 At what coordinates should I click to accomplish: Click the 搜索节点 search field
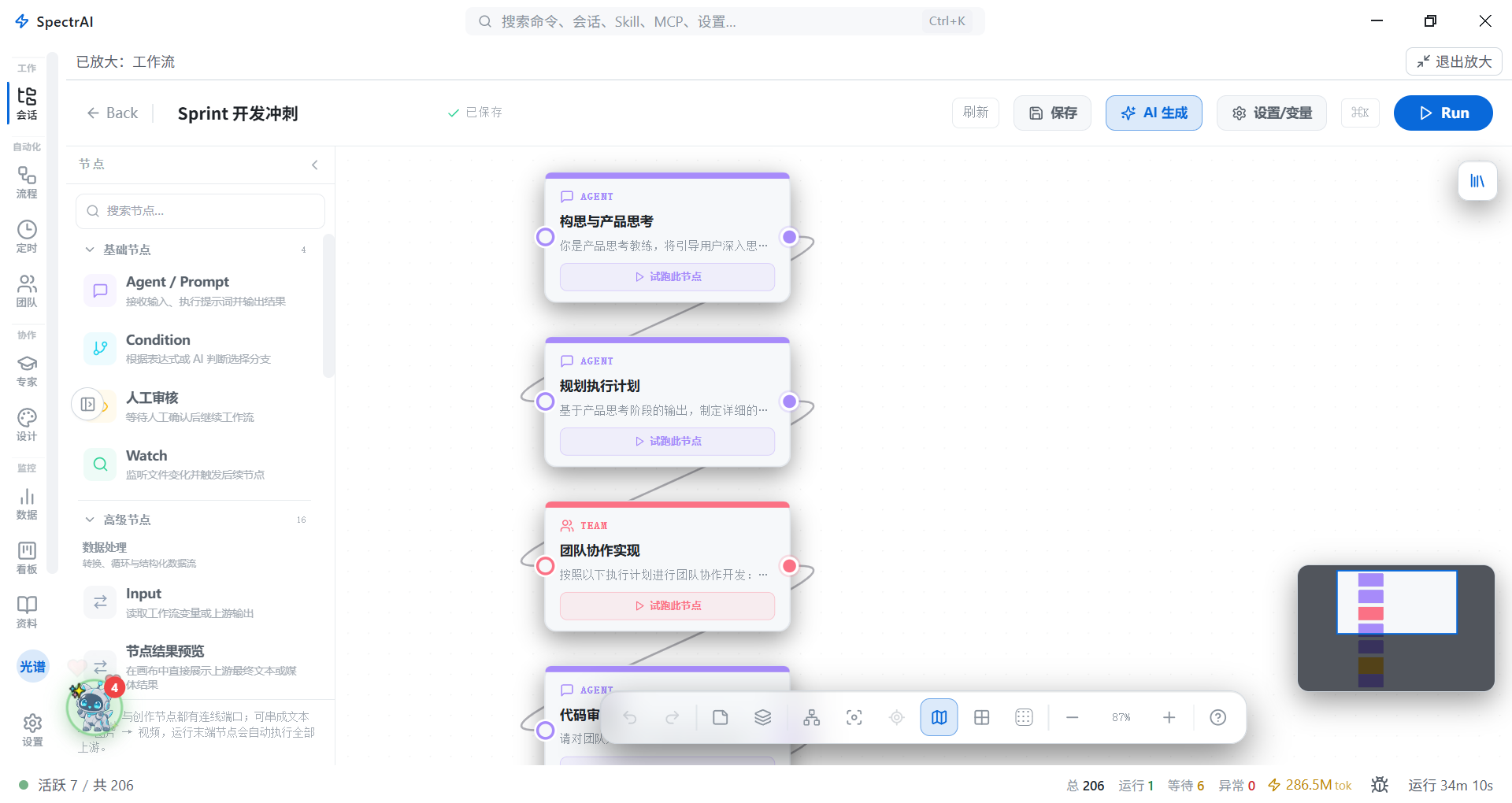point(200,211)
